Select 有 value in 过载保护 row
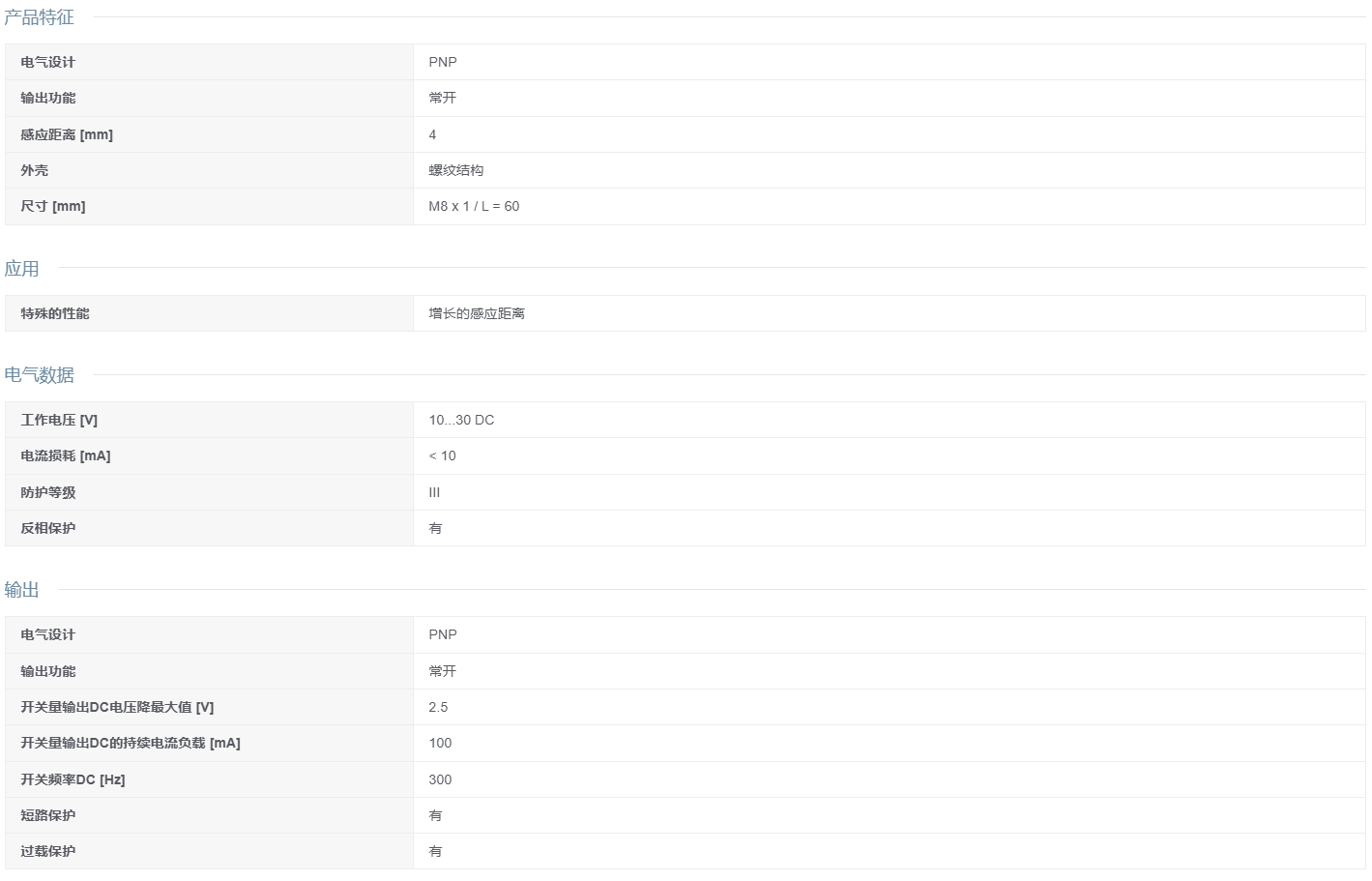1372x881 pixels. [435, 851]
